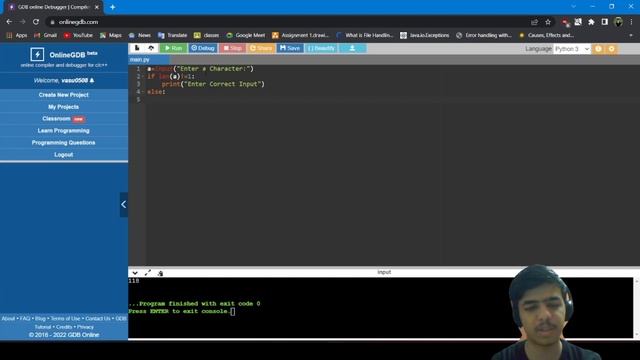Screen dimensions: 640x360
Task: Open the Java.io.Exceptions bookmark
Action: [424, 36]
